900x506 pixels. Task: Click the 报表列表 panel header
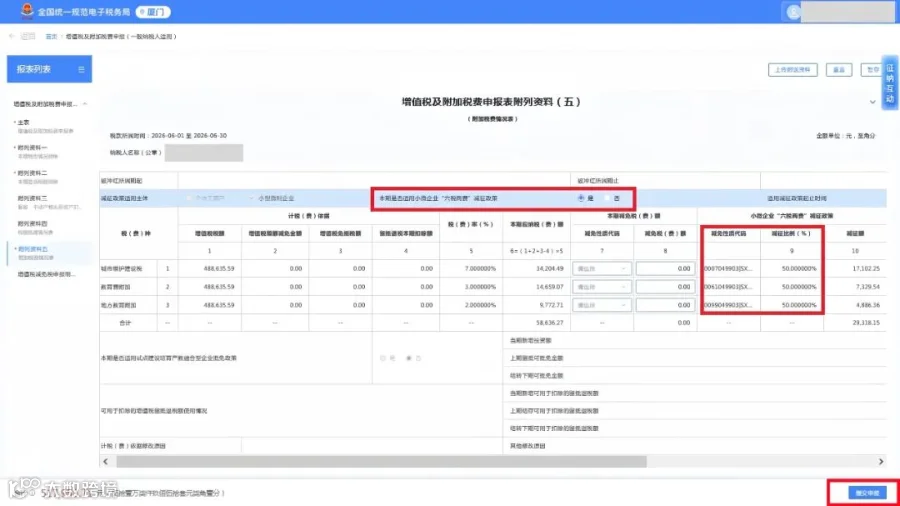pyautogui.click(x=49, y=69)
